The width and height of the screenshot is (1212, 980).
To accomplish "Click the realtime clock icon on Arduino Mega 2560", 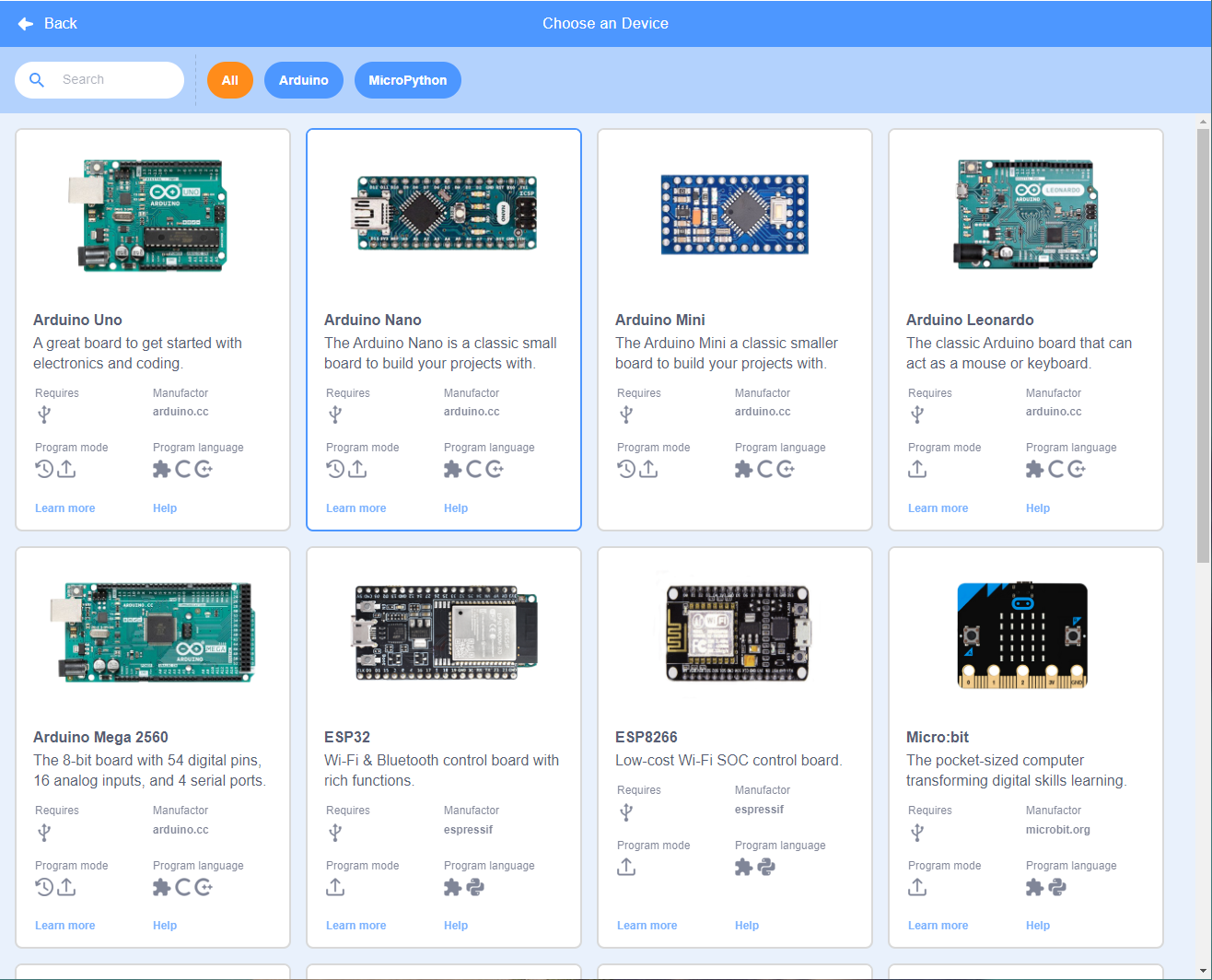I will pos(44,888).
